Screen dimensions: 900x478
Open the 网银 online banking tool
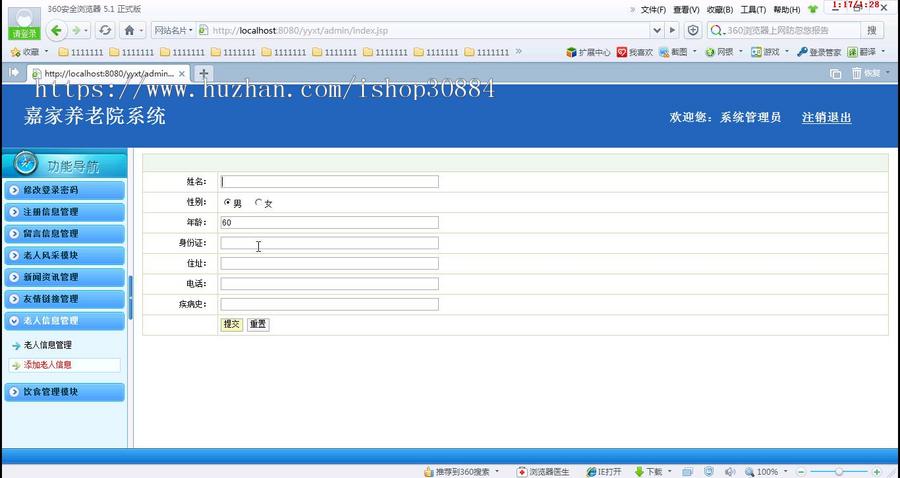(720, 52)
